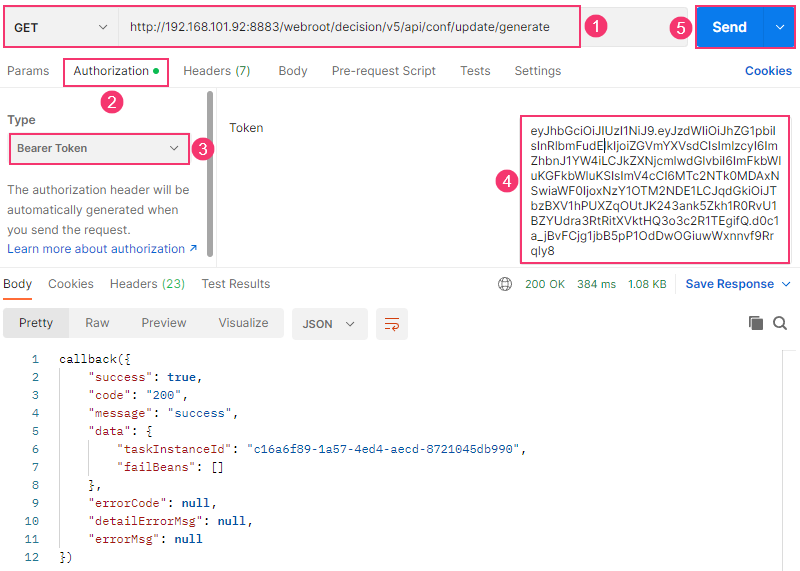Select the Visualize view

point(243,323)
